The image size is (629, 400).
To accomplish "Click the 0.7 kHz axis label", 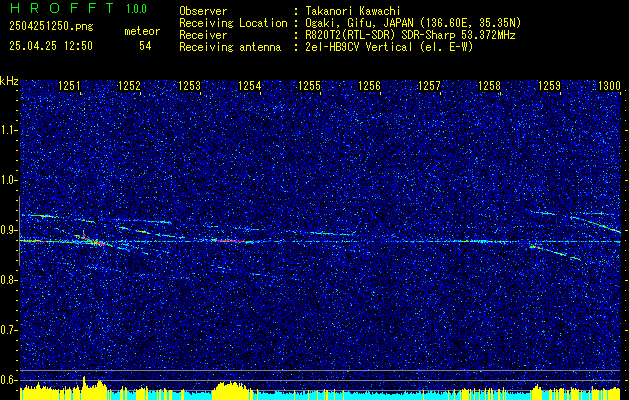I will point(9,330).
